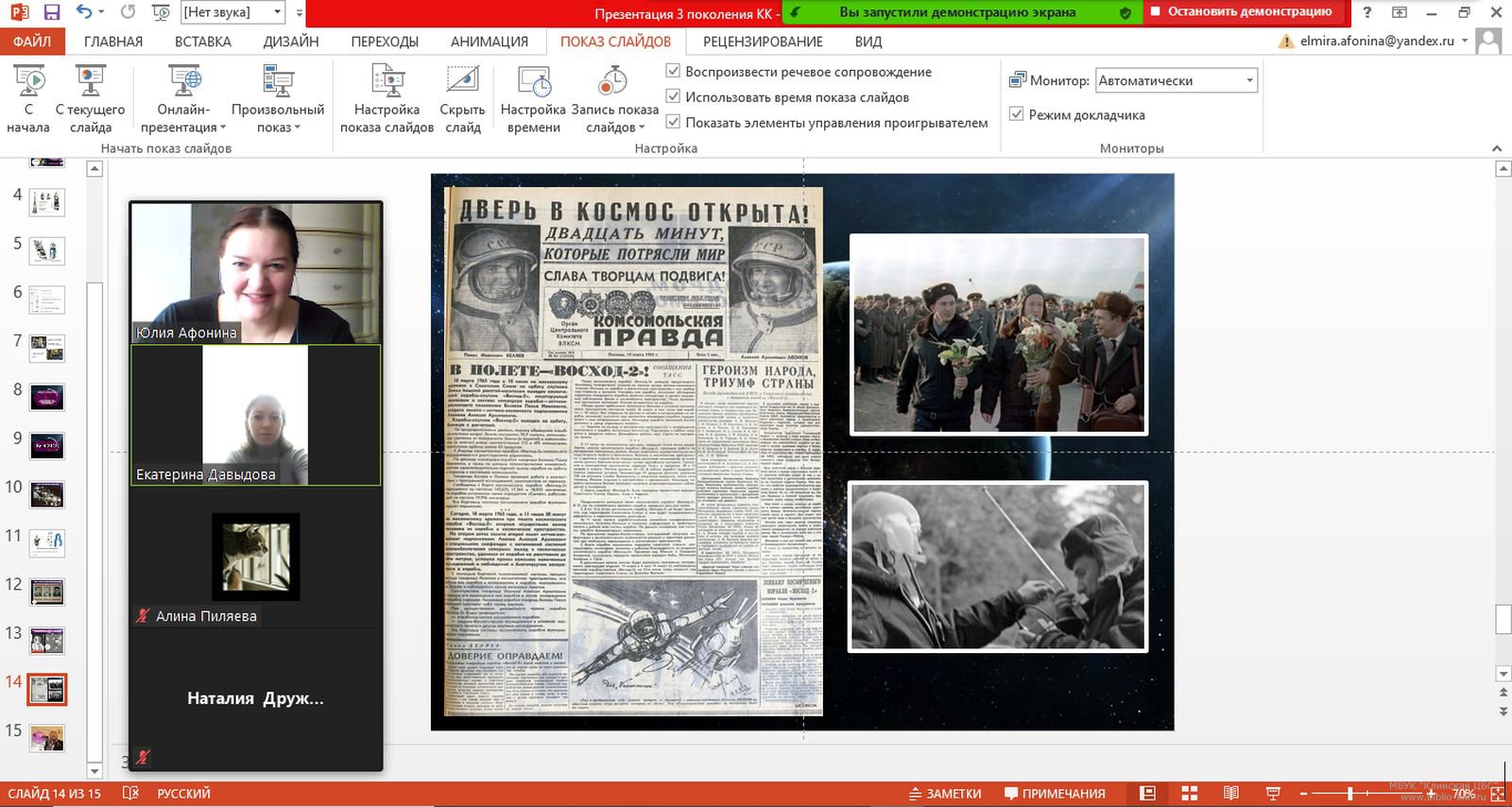This screenshot has height=807, width=1512.
Task: Select Komsomolskaya Pravda newspaper image on slide
Action: [634, 451]
